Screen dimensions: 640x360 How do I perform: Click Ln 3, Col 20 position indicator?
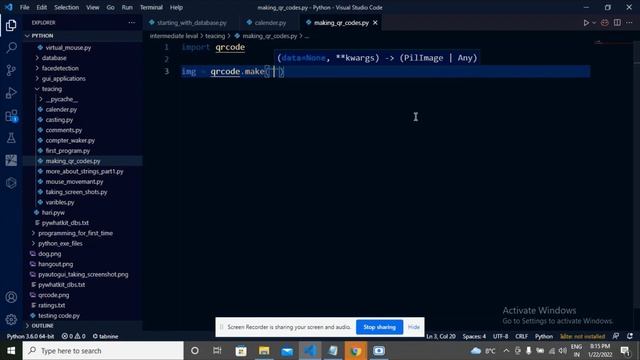point(441,336)
